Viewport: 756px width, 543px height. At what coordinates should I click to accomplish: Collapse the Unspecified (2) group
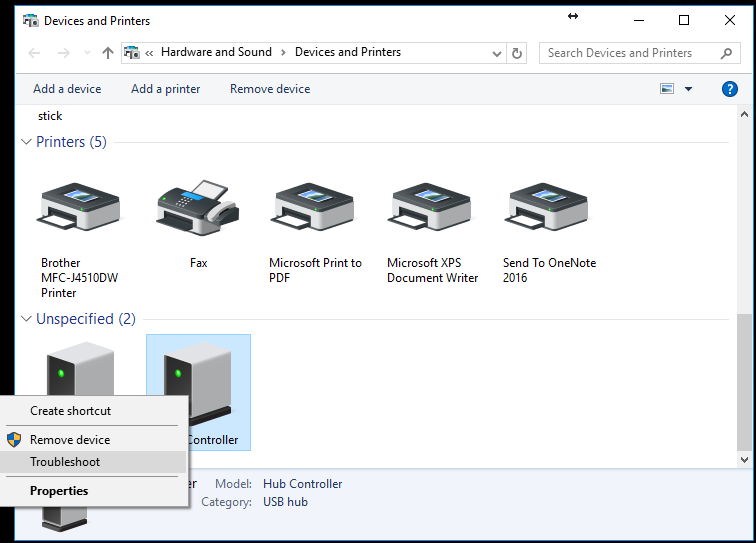click(x=27, y=319)
